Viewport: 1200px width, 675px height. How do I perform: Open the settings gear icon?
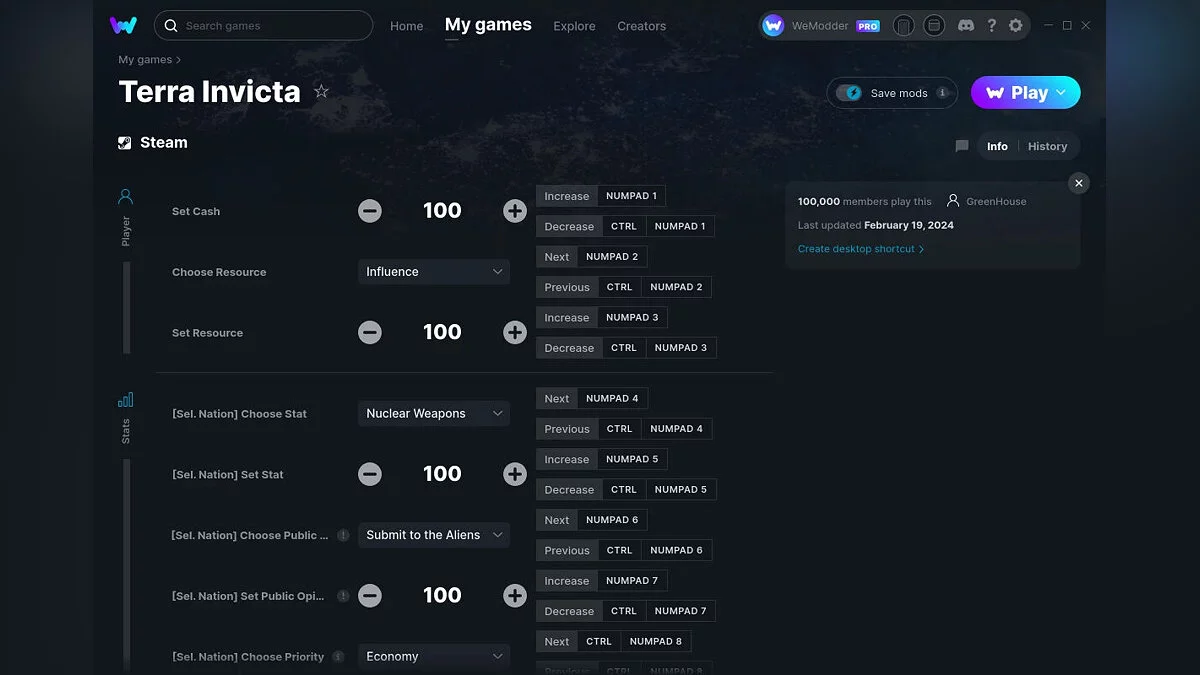(1016, 26)
